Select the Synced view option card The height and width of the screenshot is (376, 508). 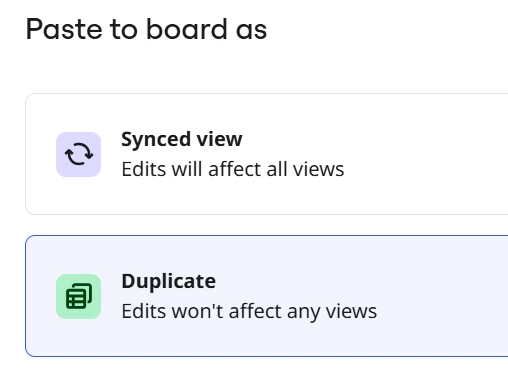coord(267,154)
